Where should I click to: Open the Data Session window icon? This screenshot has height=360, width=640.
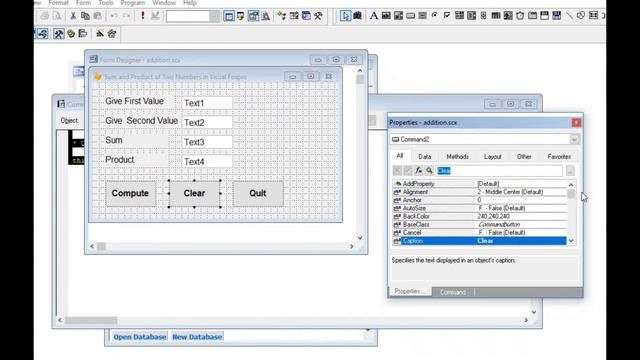(x=241, y=16)
